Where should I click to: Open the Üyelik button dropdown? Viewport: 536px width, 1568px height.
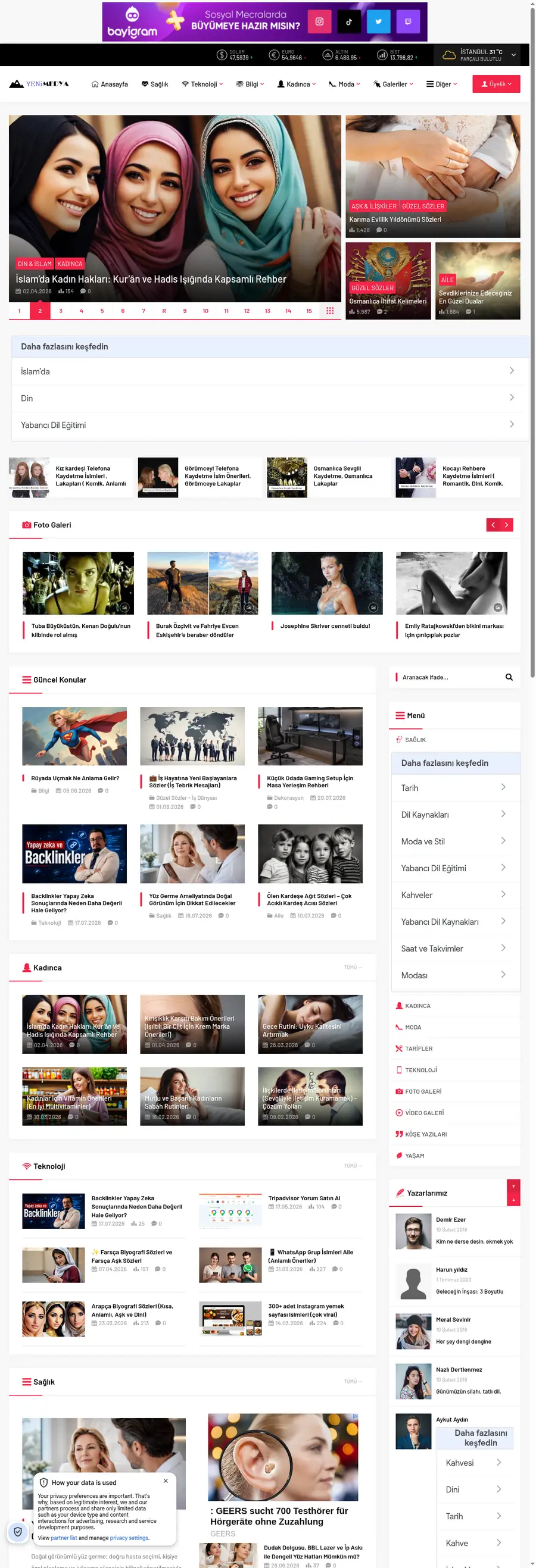[496, 84]
